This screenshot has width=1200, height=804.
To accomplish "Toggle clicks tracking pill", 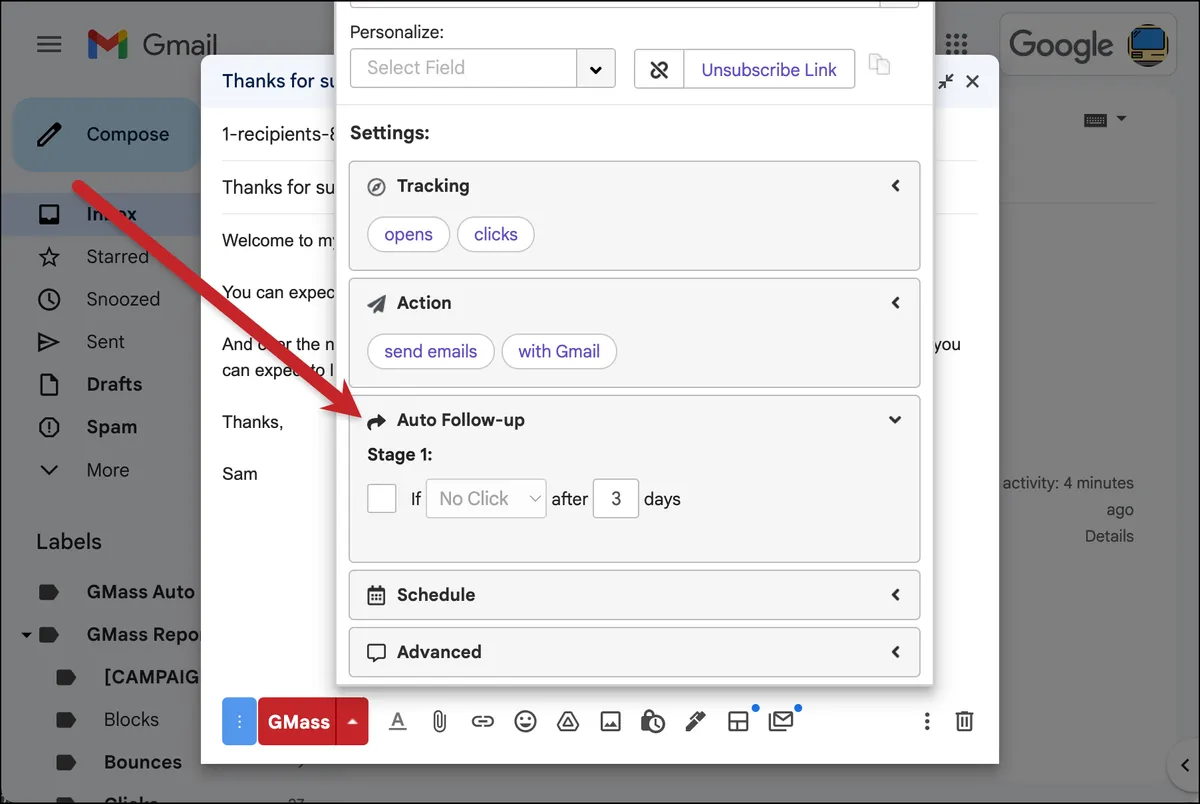I will click(496, 234).
